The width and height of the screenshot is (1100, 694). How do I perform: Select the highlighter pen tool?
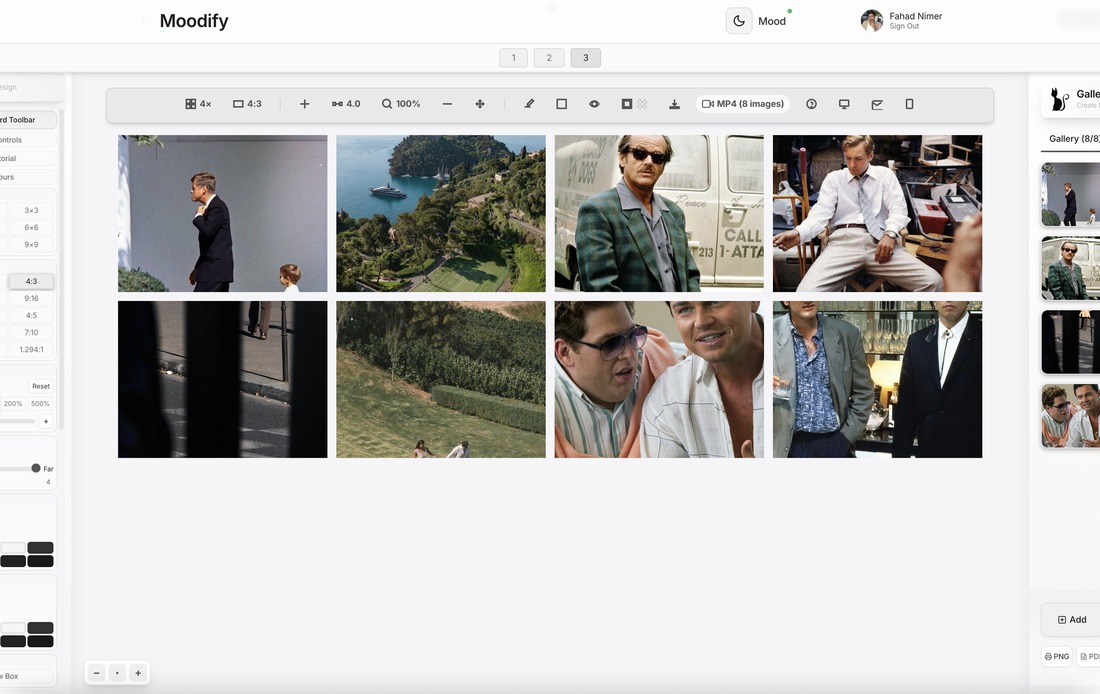point(529,104)
